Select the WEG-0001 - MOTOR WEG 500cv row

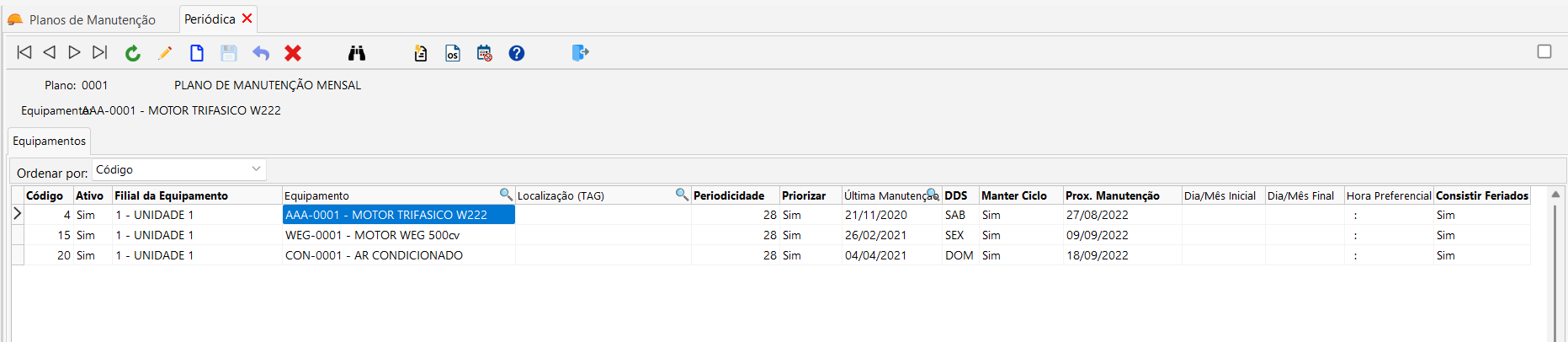pyautogui.click(x=372, y=235)
